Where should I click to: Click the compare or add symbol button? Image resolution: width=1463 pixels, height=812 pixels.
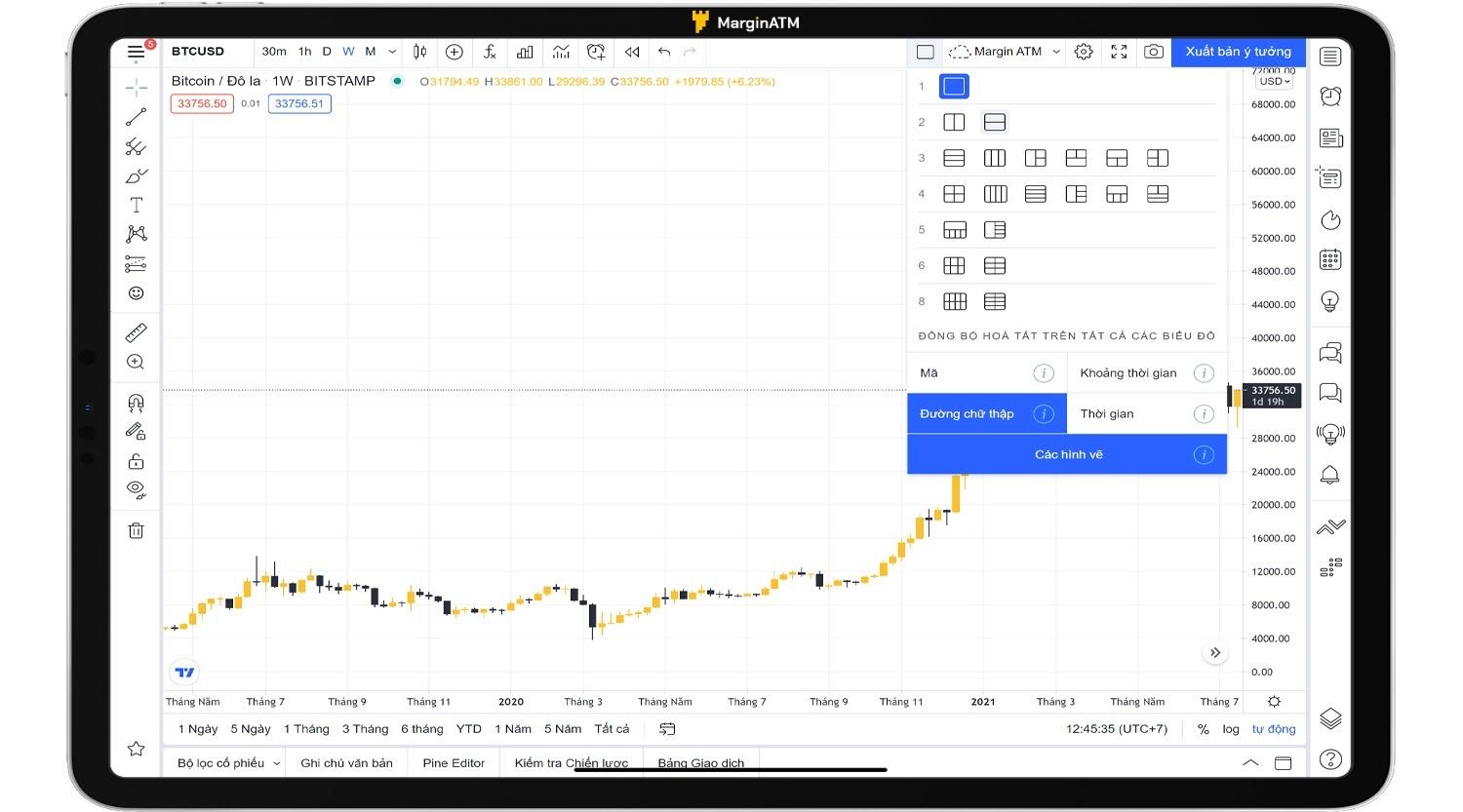point(454,52)
